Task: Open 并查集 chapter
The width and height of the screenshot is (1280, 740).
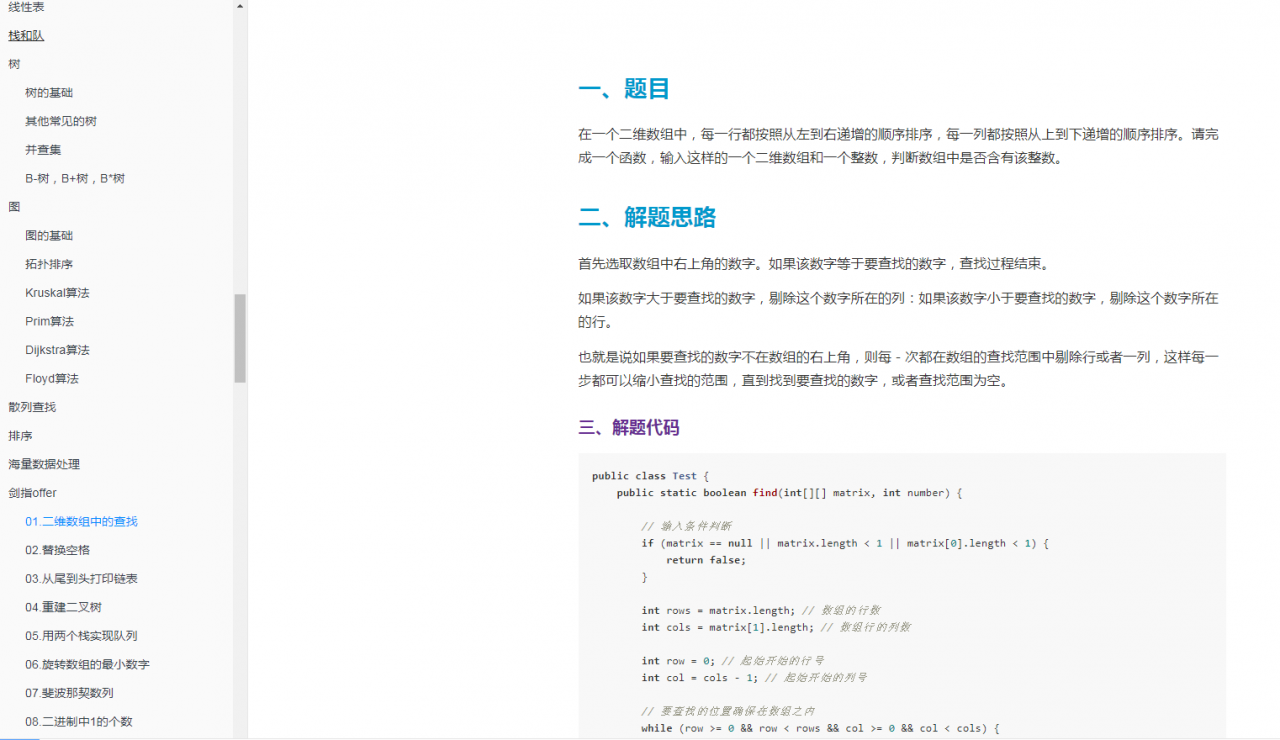Action: point(43,150)
